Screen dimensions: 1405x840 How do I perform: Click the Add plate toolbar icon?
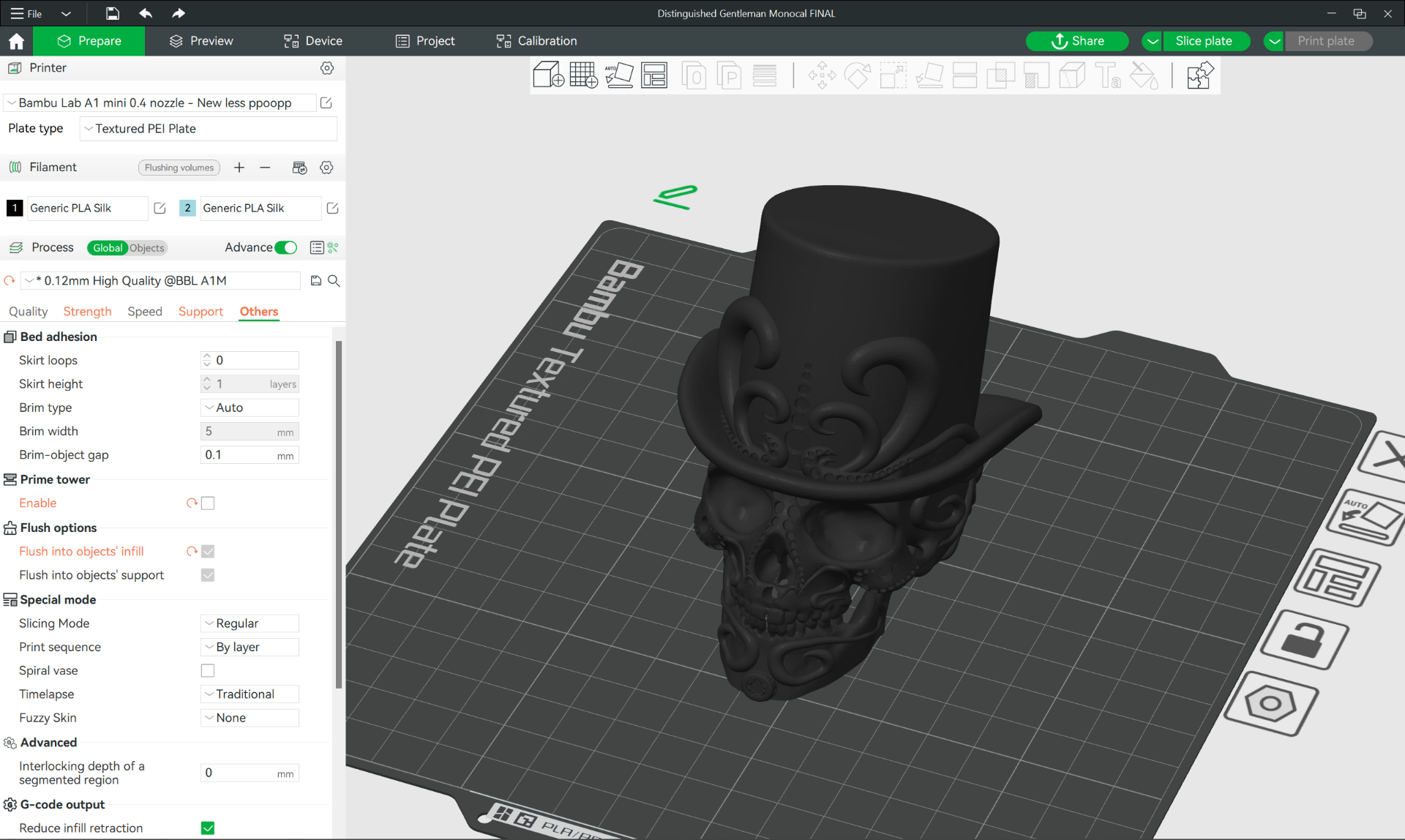[x=583, y=75]
